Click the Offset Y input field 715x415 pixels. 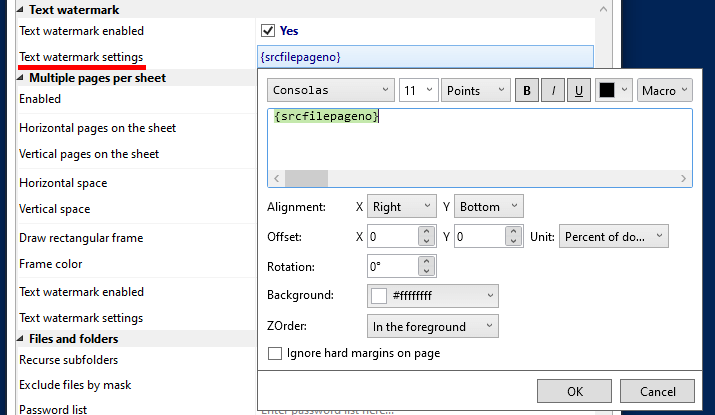[480, 236]
